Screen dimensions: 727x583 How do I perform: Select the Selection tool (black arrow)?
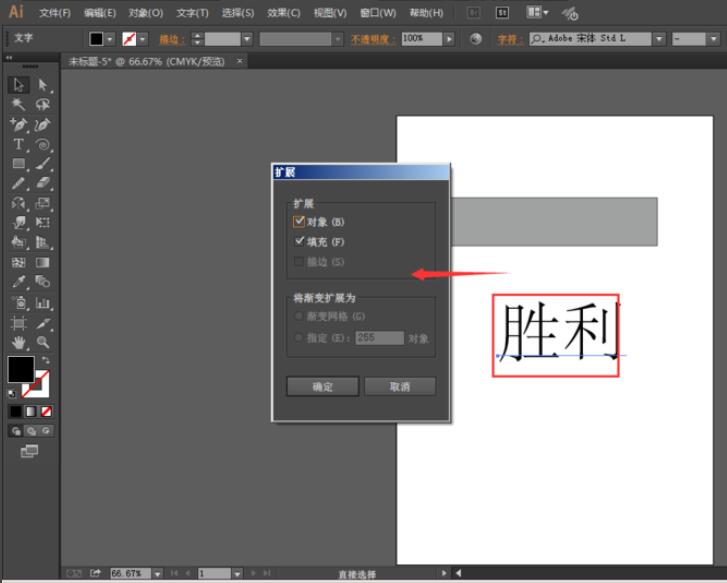point(19,85)
